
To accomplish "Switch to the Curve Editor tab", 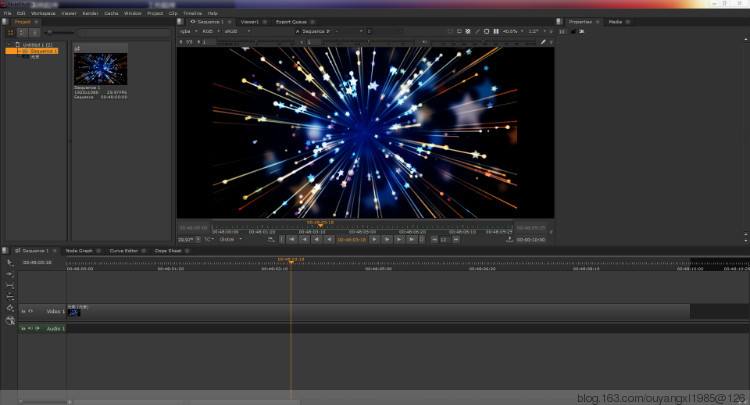I will [x=123, y=251].
